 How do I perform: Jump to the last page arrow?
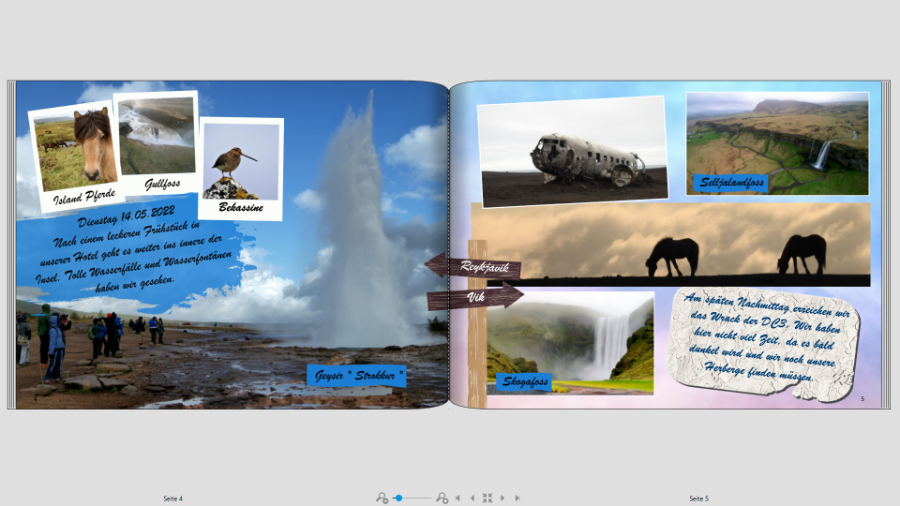point(517,498)
